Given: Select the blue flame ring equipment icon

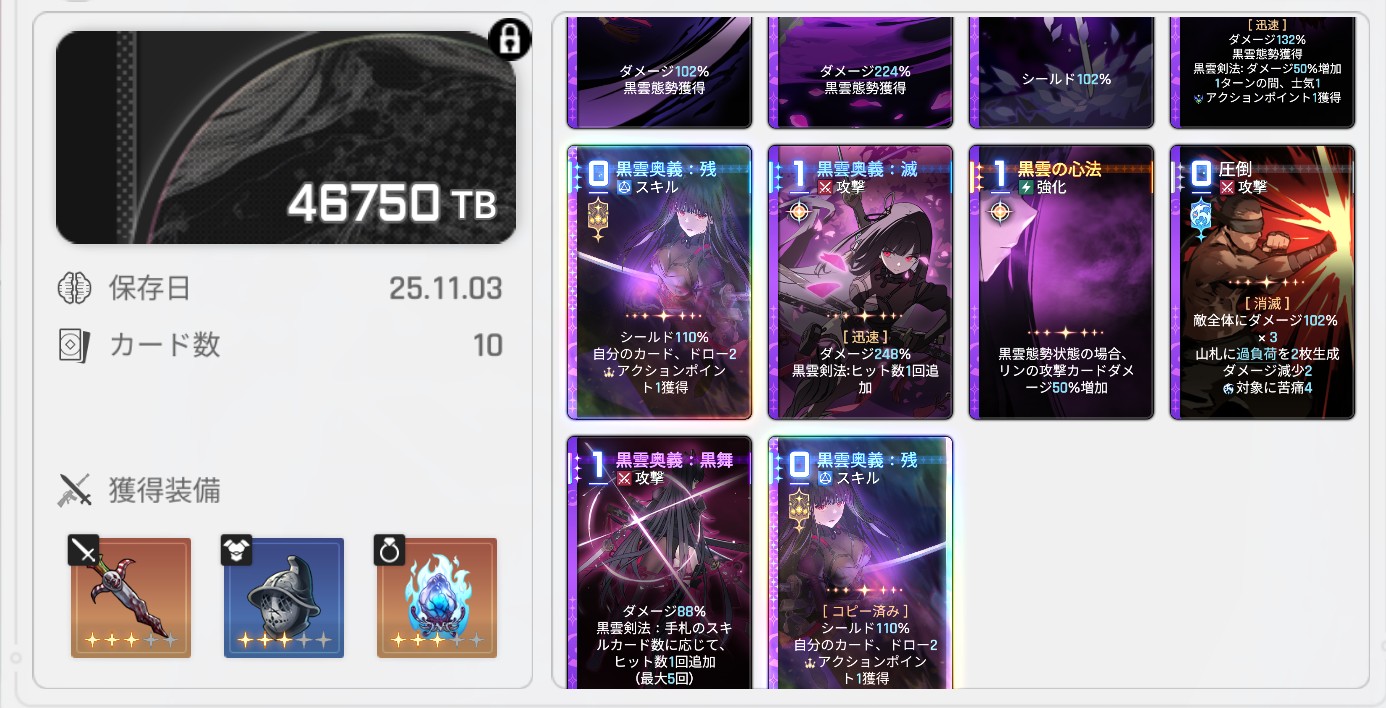Looking at the screenshot, I should tap(437, 597).
